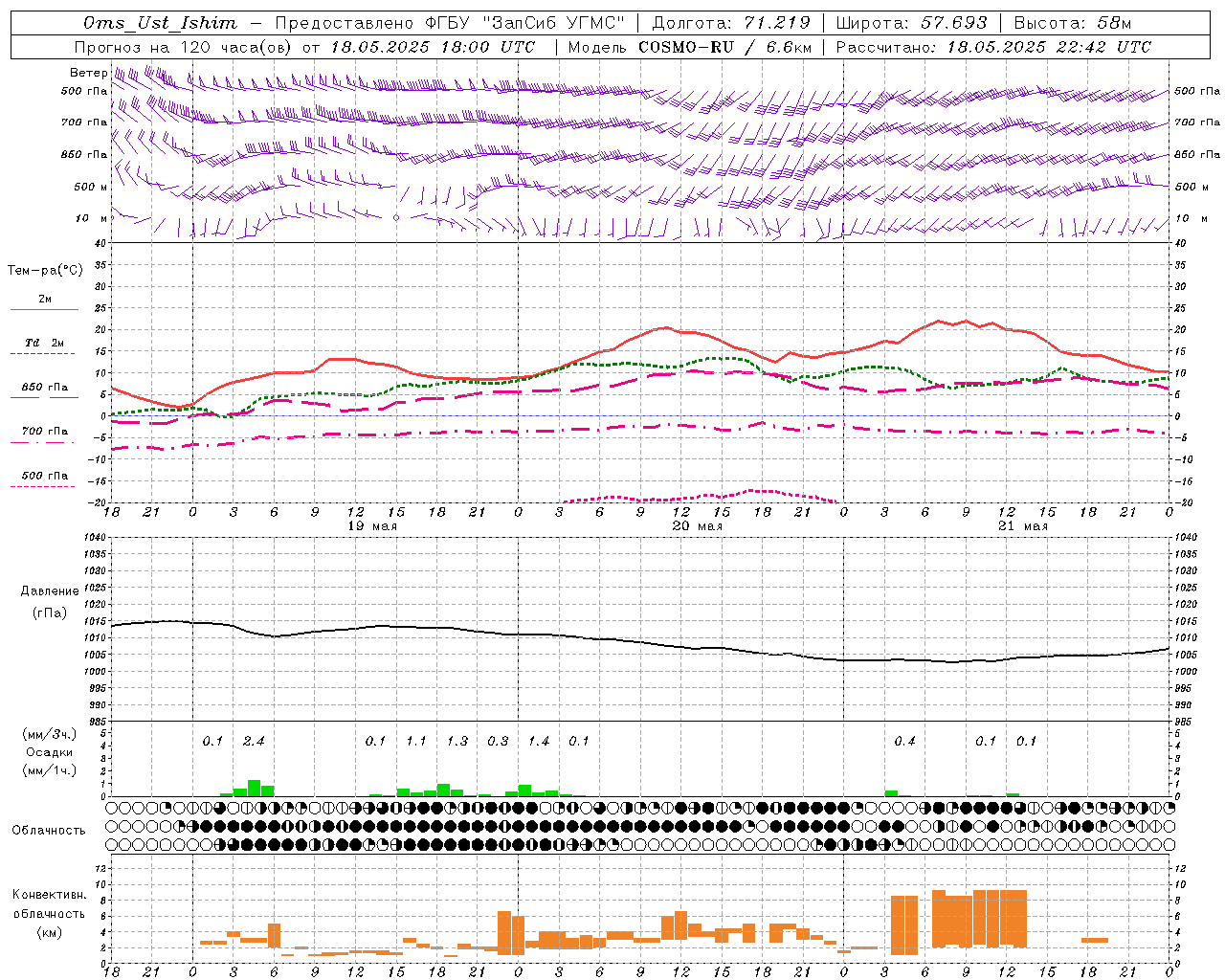Click the 'Конвективн.' convective cloud label

tap(50, 895)
